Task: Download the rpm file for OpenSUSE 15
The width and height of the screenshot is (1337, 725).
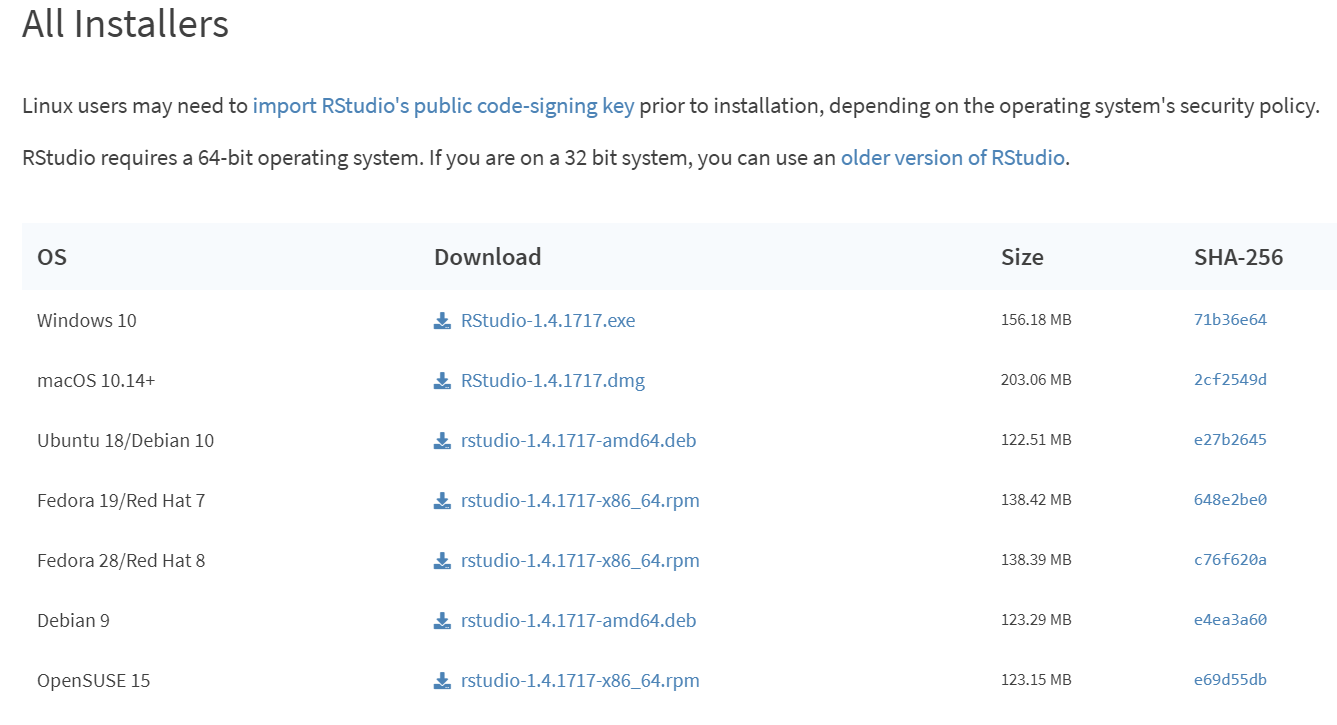Action: coord(580,681)
